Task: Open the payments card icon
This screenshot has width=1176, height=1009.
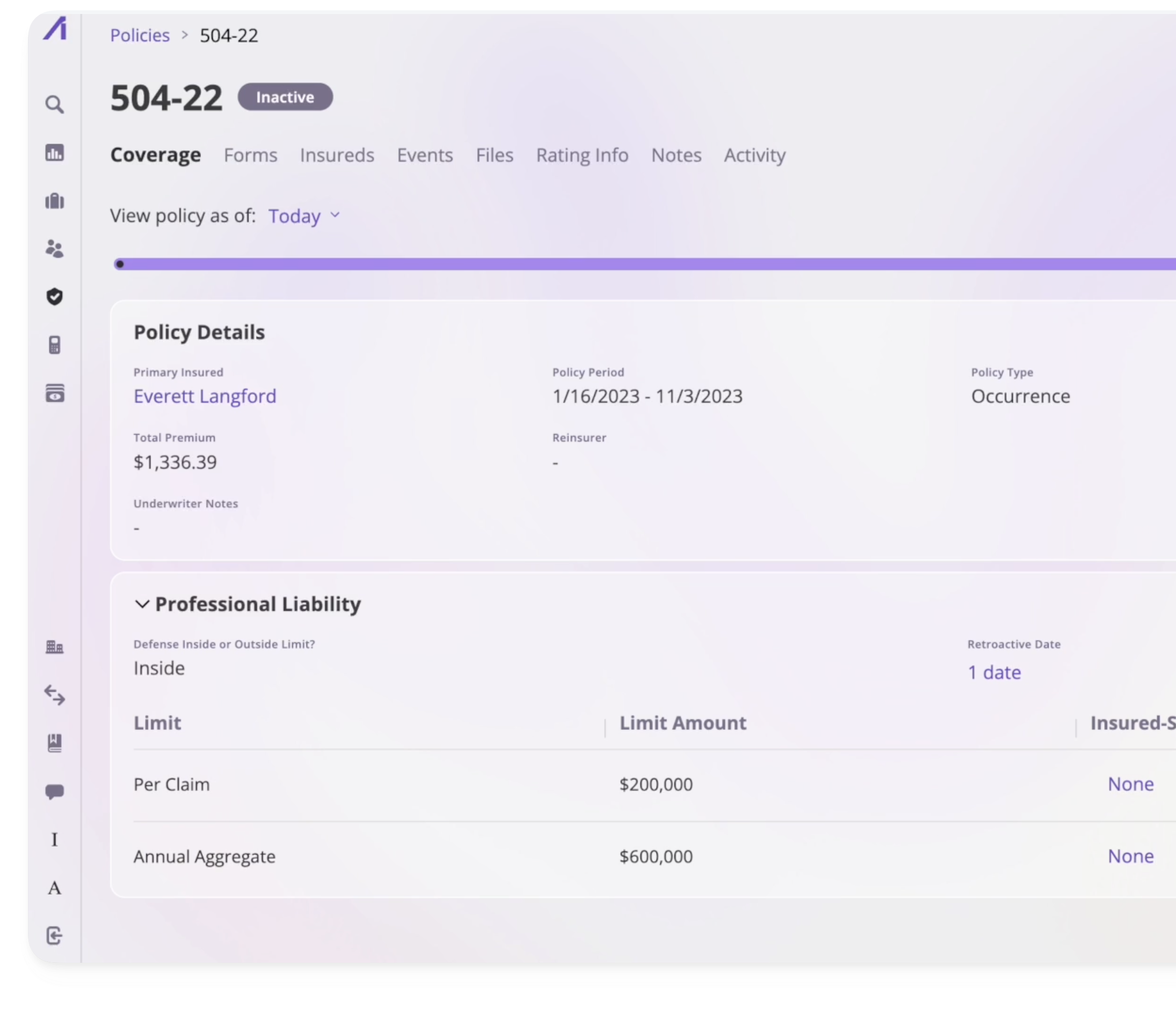Action: coord(54,393)
